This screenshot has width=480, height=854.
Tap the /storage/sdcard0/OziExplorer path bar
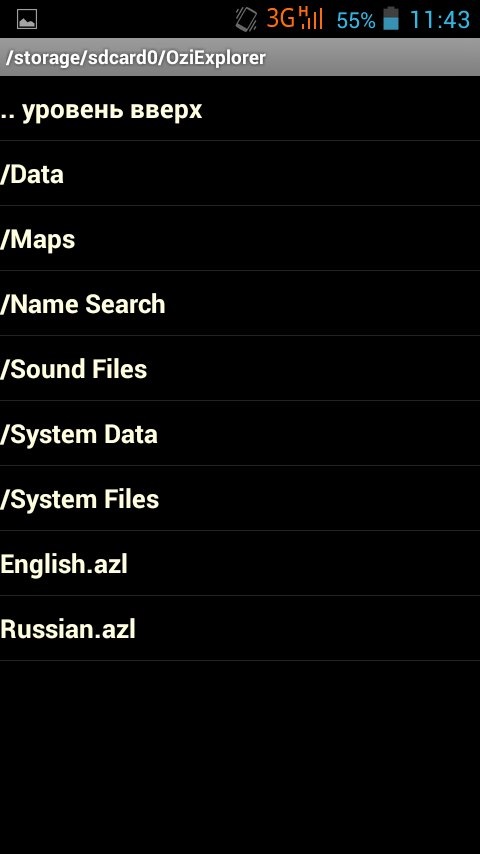point(240,57)
